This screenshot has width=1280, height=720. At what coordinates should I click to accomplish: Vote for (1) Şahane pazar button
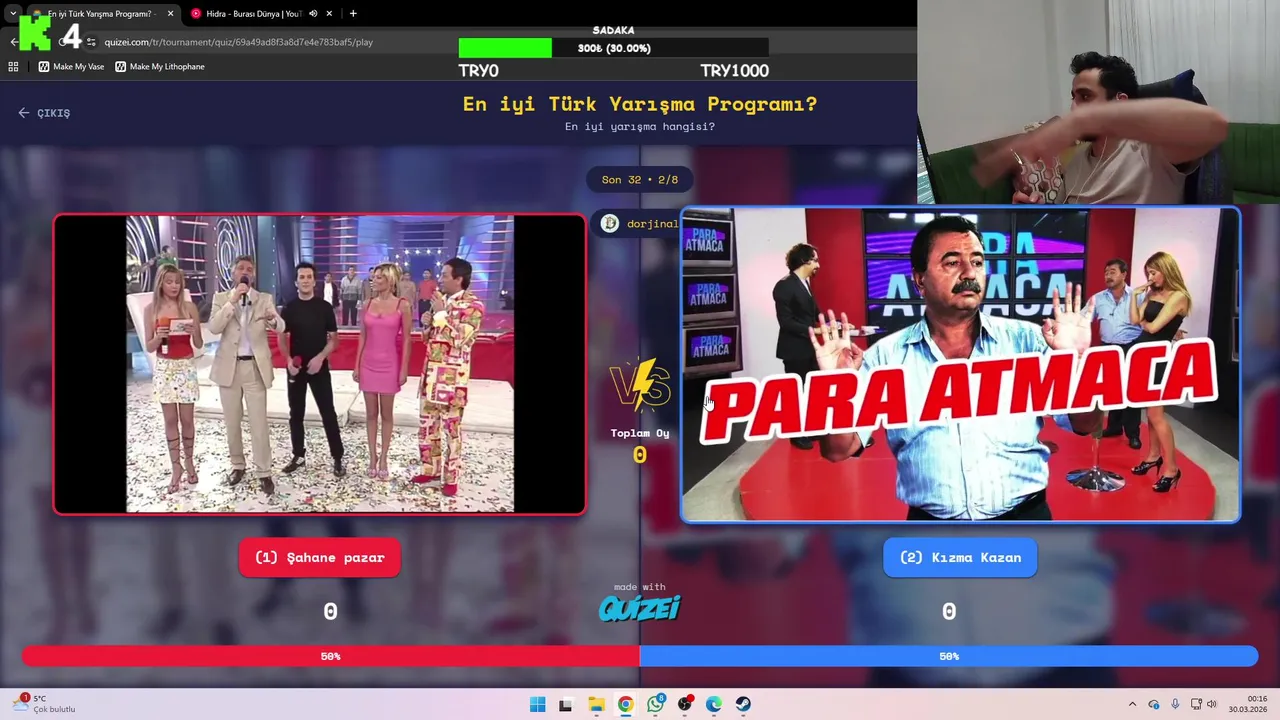(319, 558)
